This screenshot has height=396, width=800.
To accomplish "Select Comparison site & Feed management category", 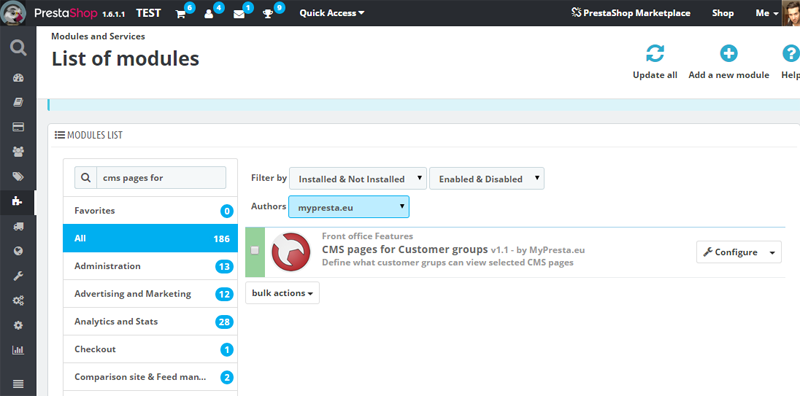I will tap(151, 377).
